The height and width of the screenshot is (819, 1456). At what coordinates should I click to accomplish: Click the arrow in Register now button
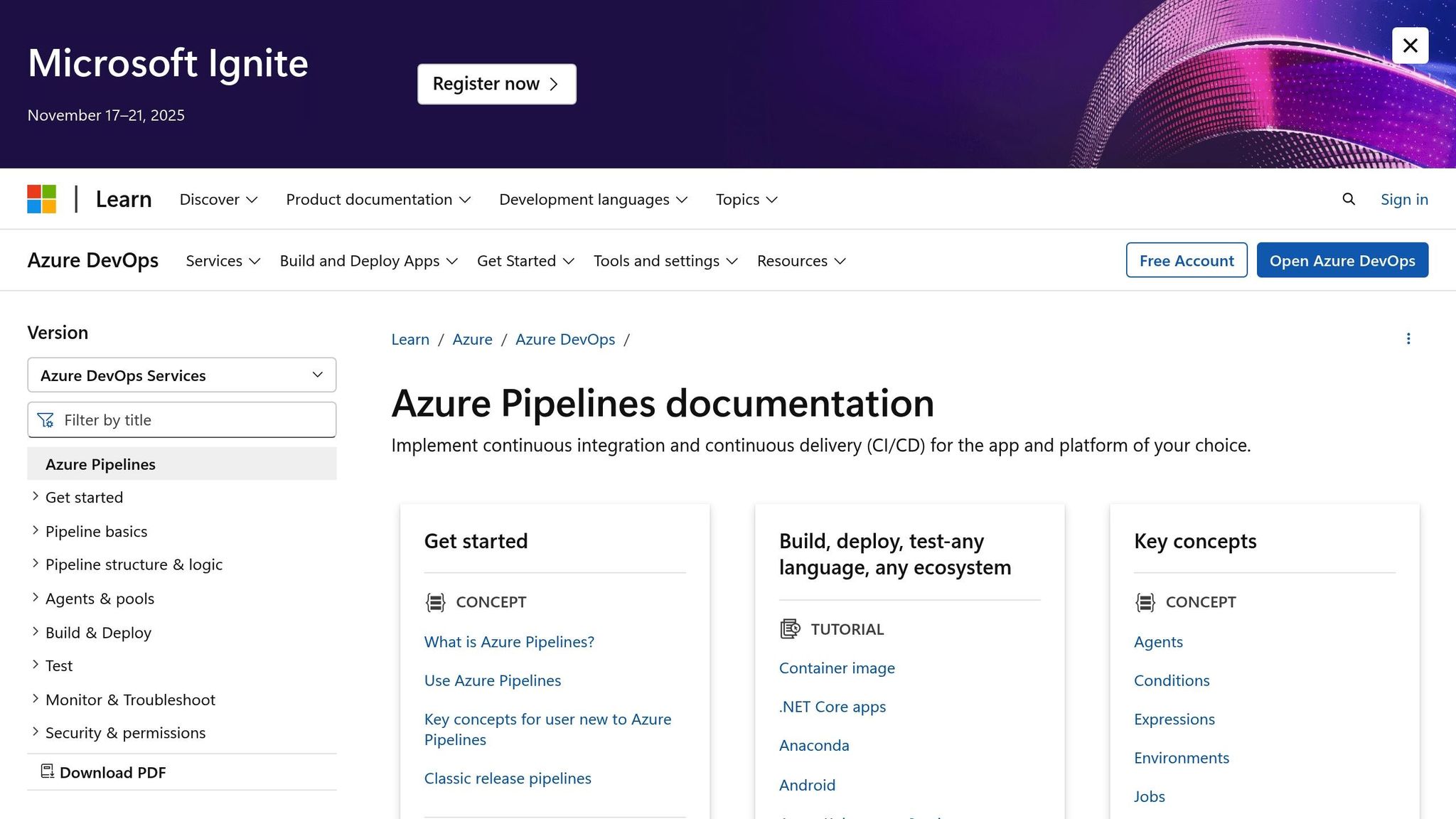tap(554, 84)
